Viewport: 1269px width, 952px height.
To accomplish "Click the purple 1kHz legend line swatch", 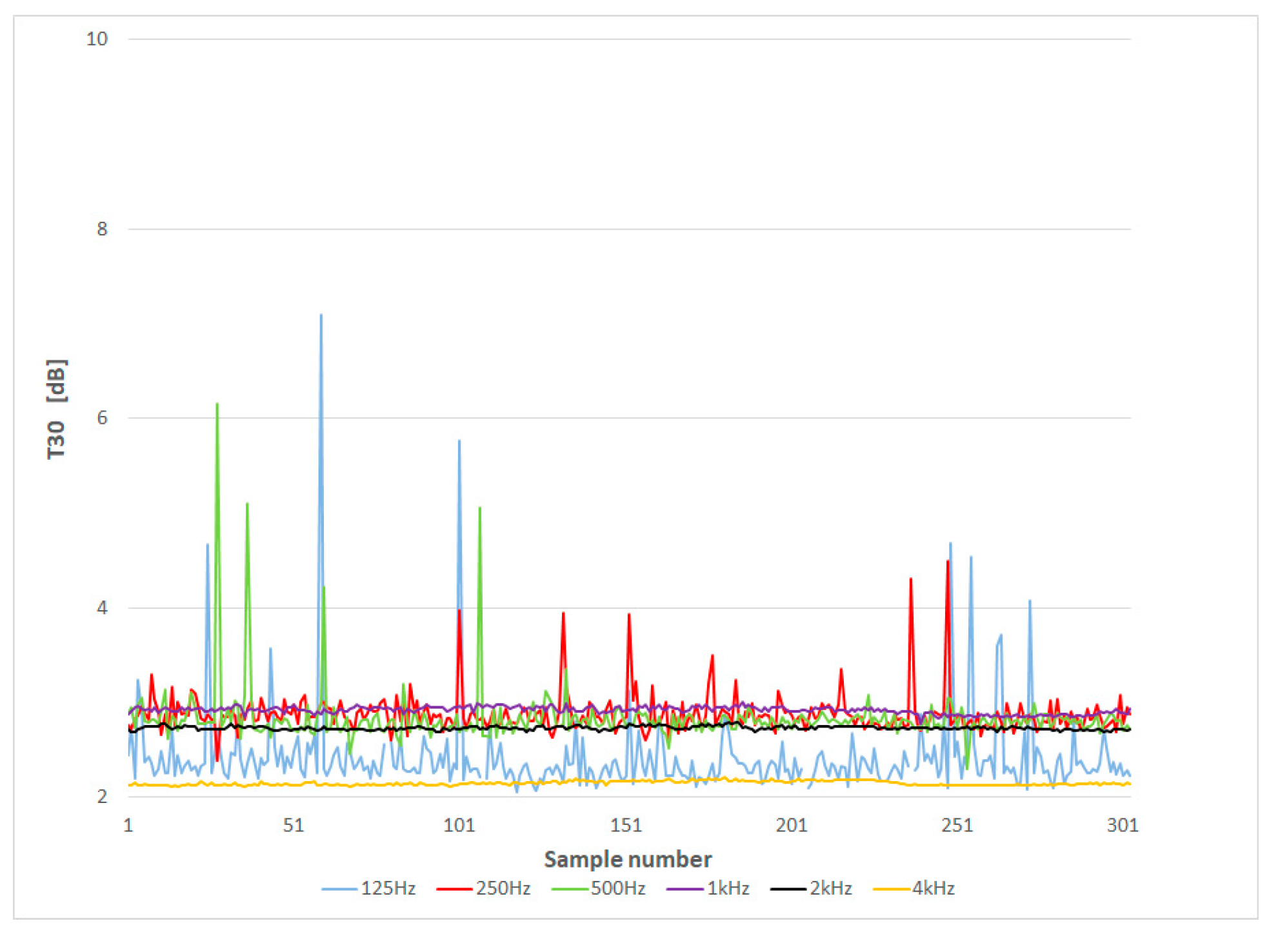I will pyautogui.click(x=684, y=889).
